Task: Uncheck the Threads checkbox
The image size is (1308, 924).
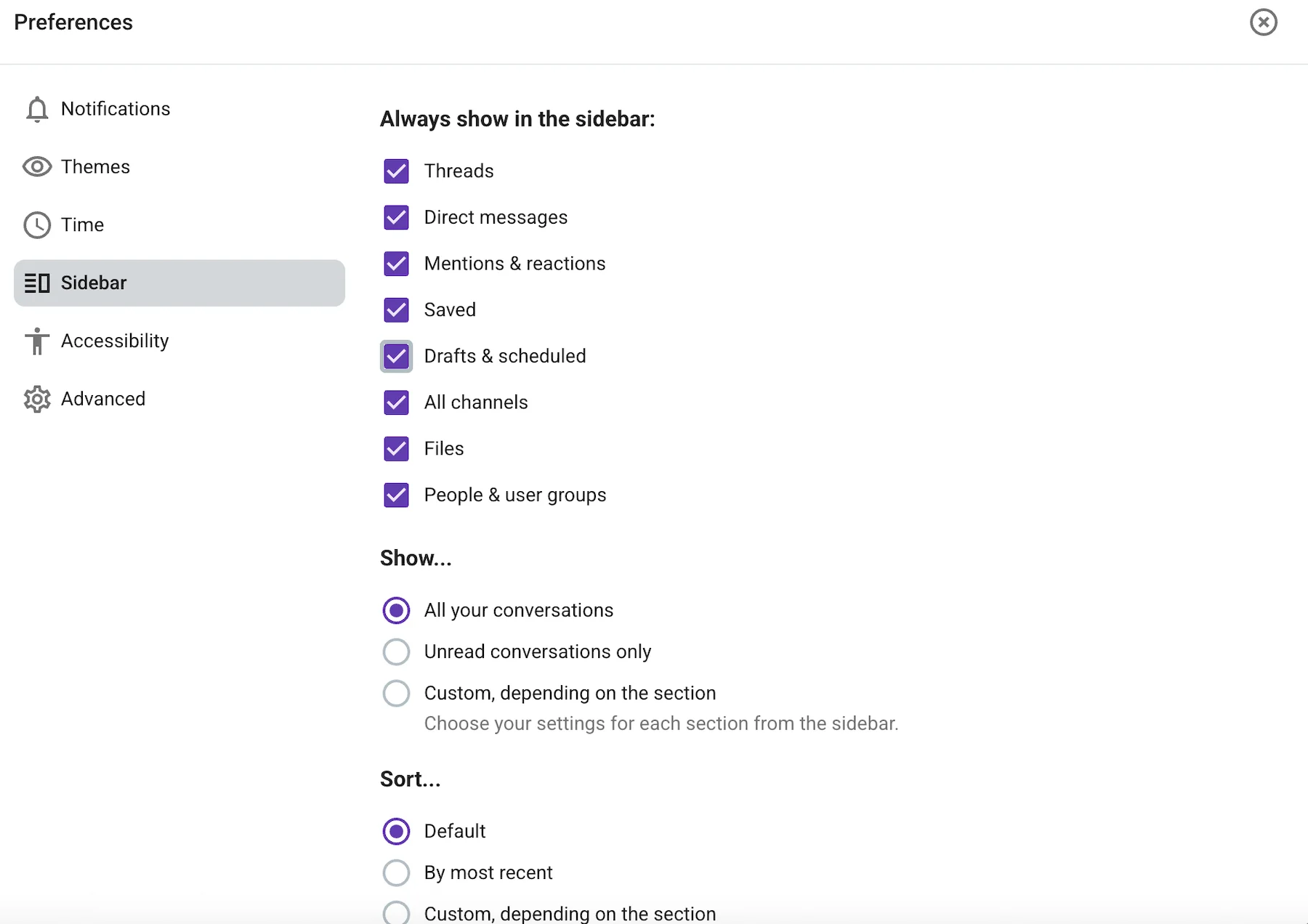Action: point(396,171)
